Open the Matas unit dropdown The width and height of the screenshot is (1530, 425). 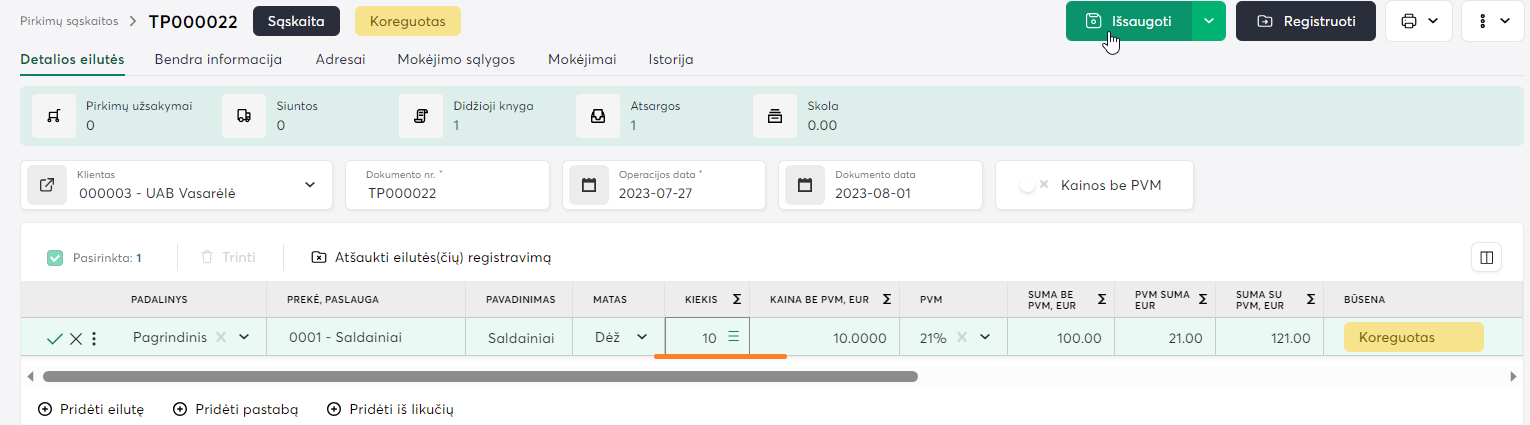pyautogui.click(x=642, y=338)
